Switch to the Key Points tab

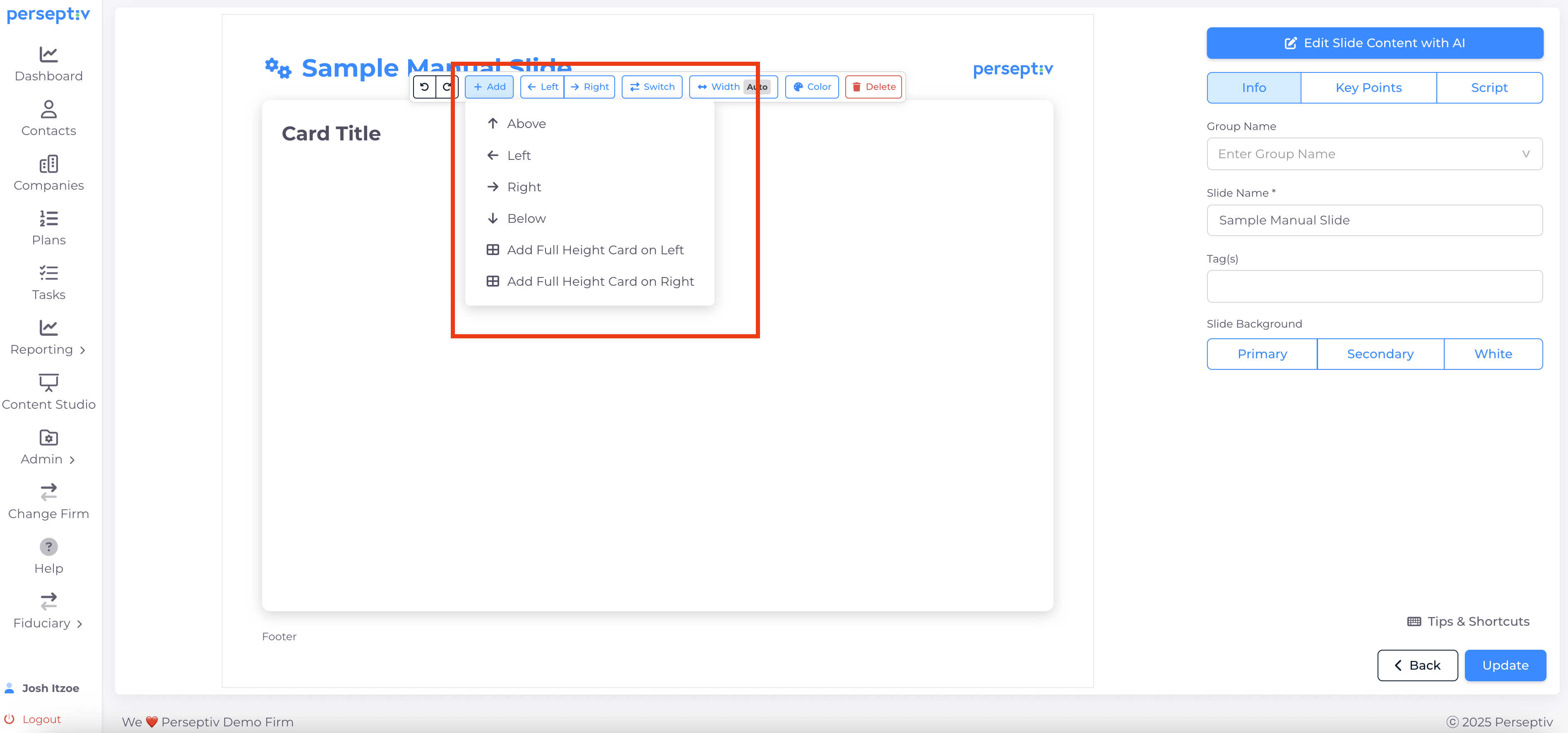[x=1368, y=88]
